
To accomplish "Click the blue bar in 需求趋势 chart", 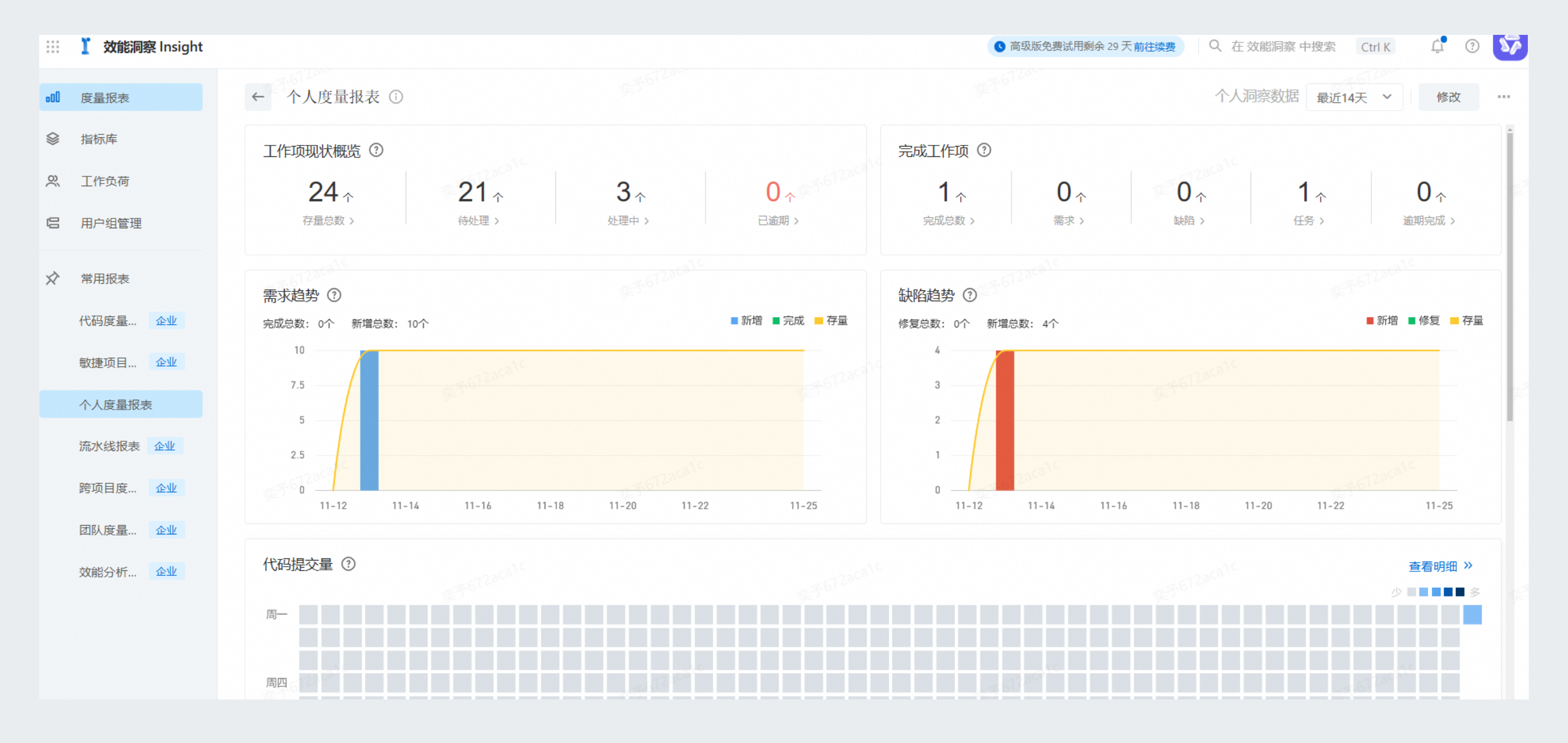I will tap(369, 420).
